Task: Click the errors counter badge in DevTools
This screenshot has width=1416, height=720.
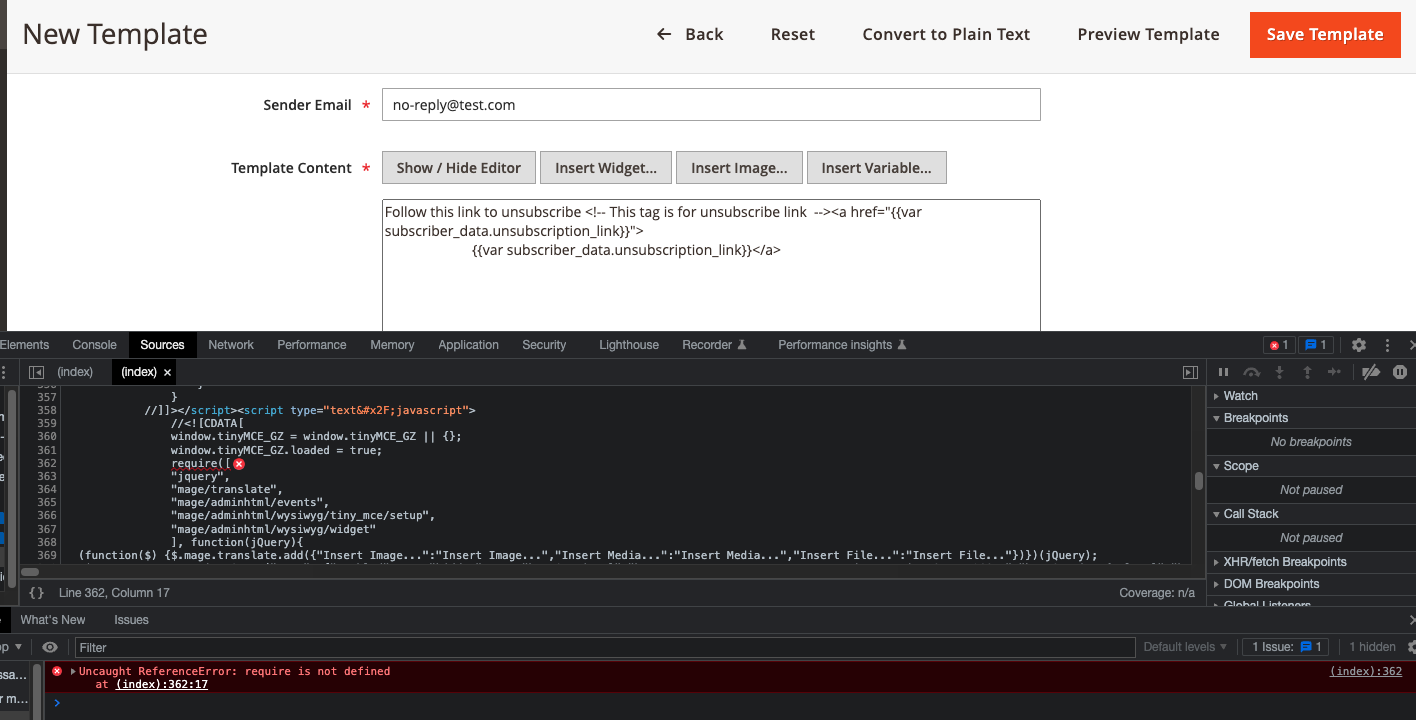Action: [1279, 344]
